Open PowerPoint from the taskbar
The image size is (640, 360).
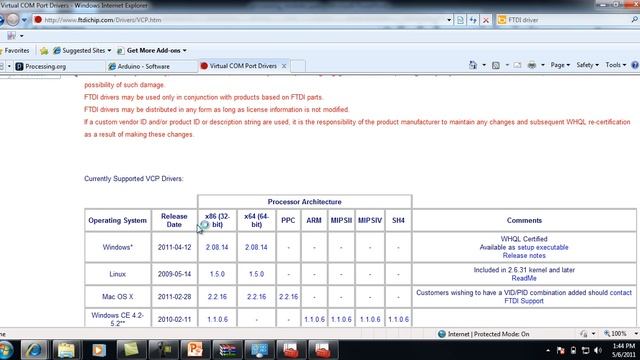pos(195,350)
